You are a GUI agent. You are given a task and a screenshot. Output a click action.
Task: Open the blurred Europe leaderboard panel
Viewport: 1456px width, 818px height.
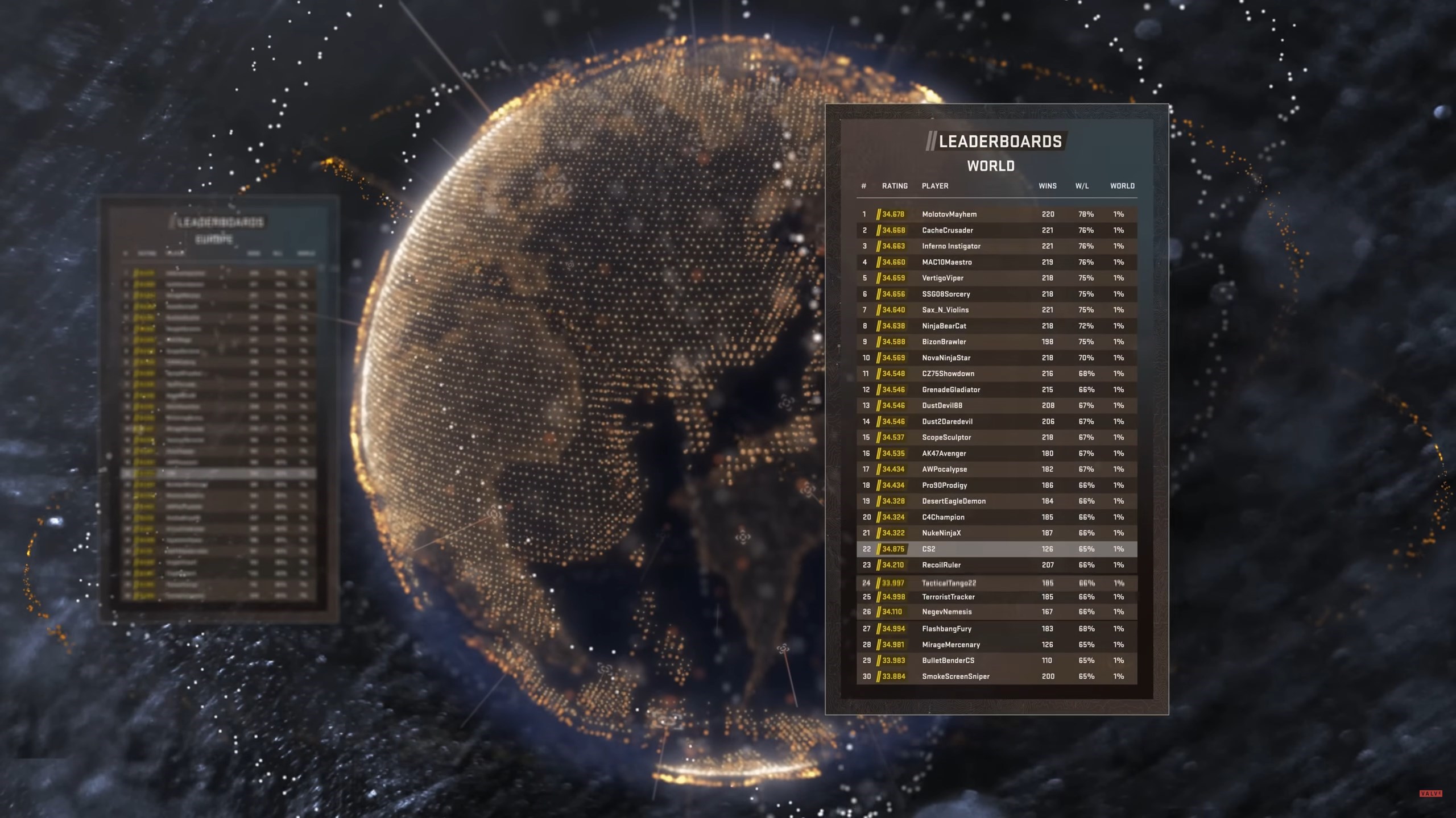(x=219, y=409)
